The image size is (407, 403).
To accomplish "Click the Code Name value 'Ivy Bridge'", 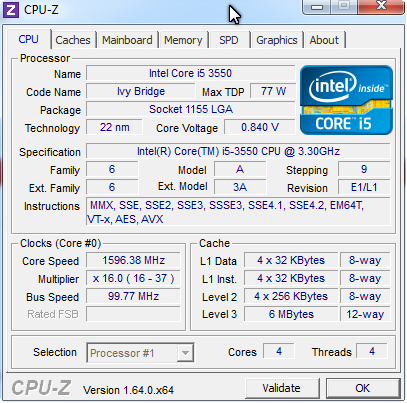I will pos(141,91).
